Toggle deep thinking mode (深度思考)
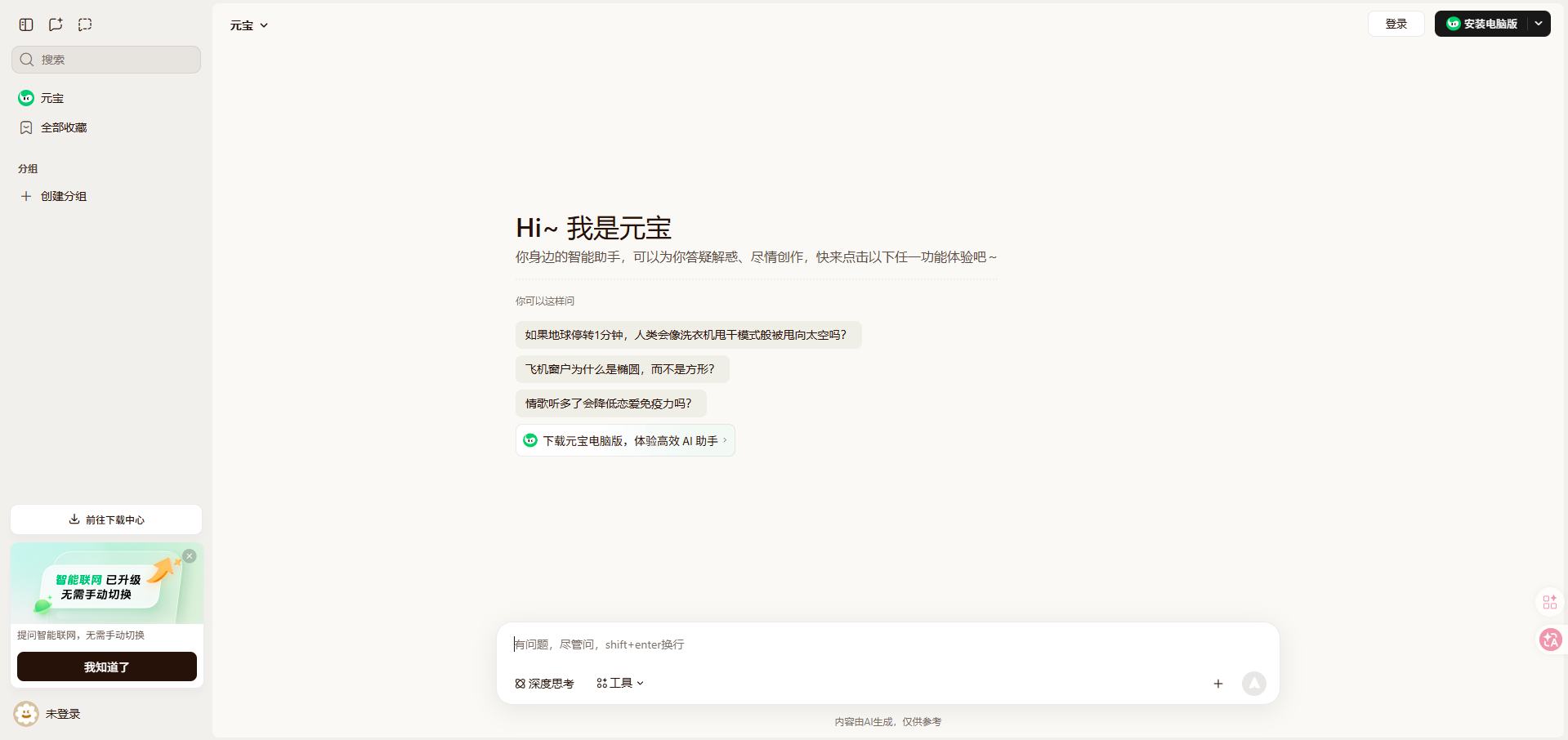1568x740 pixels. 544,684
